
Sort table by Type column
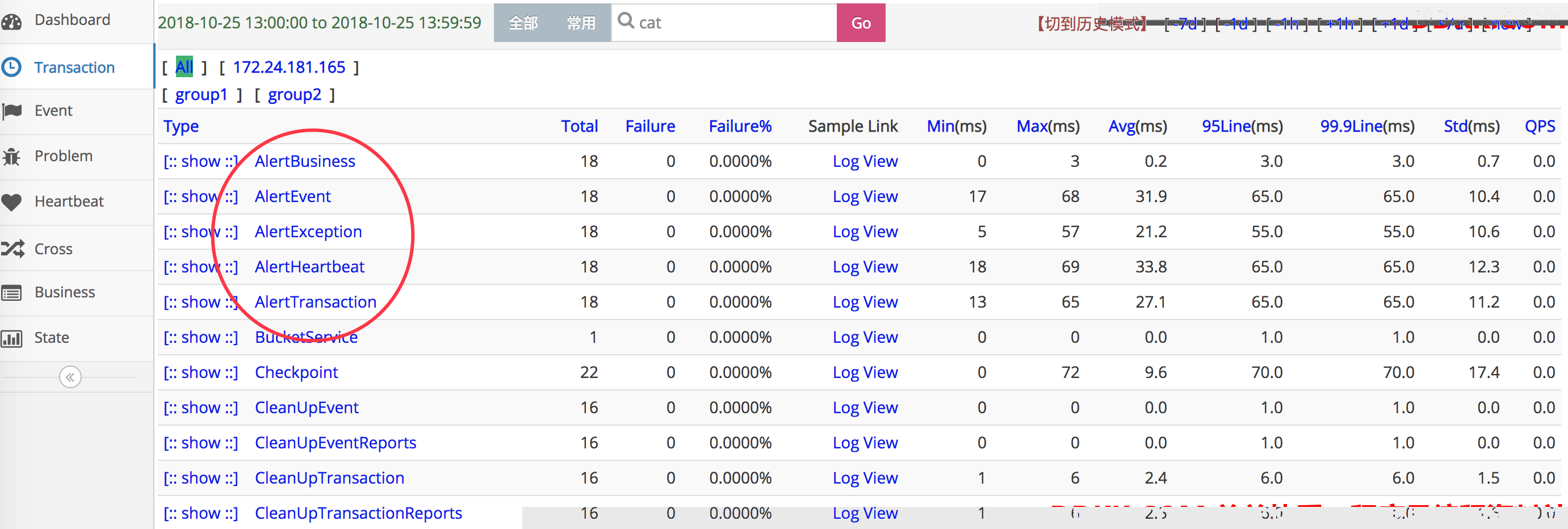[x=181, y=126]
